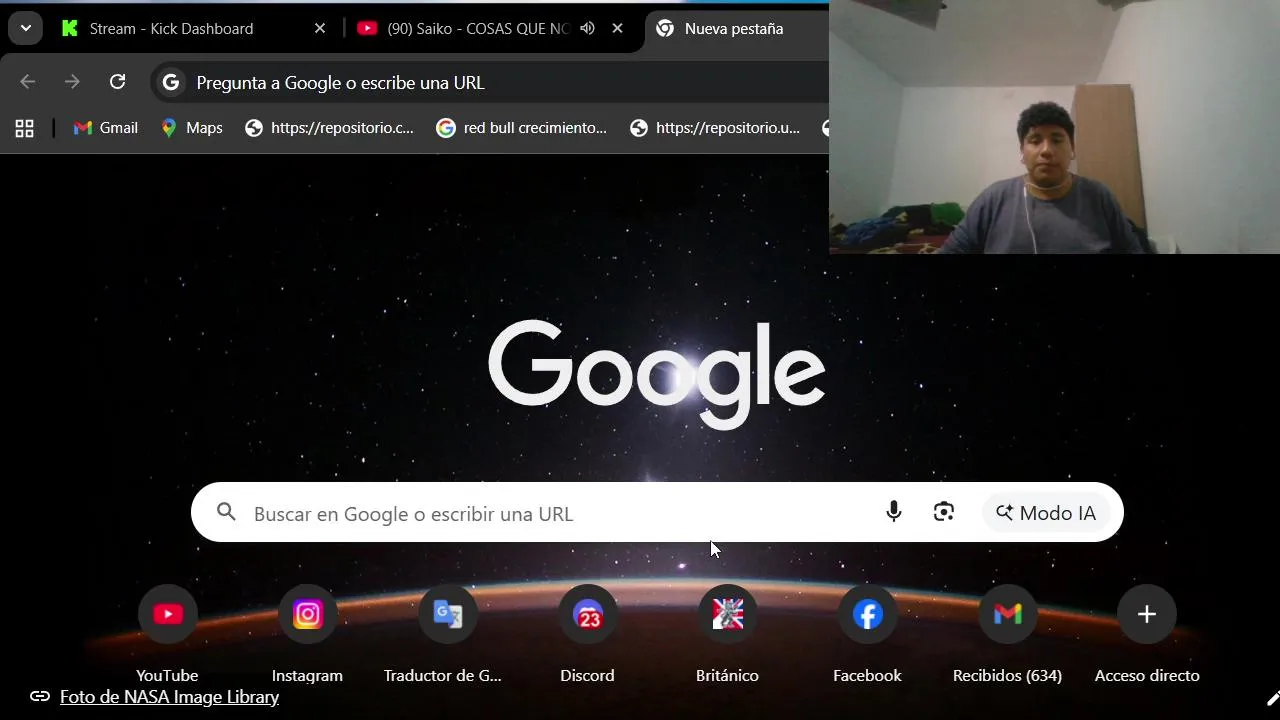
Task: Click the Google icon in the address bar
Action: coord(171,83)
